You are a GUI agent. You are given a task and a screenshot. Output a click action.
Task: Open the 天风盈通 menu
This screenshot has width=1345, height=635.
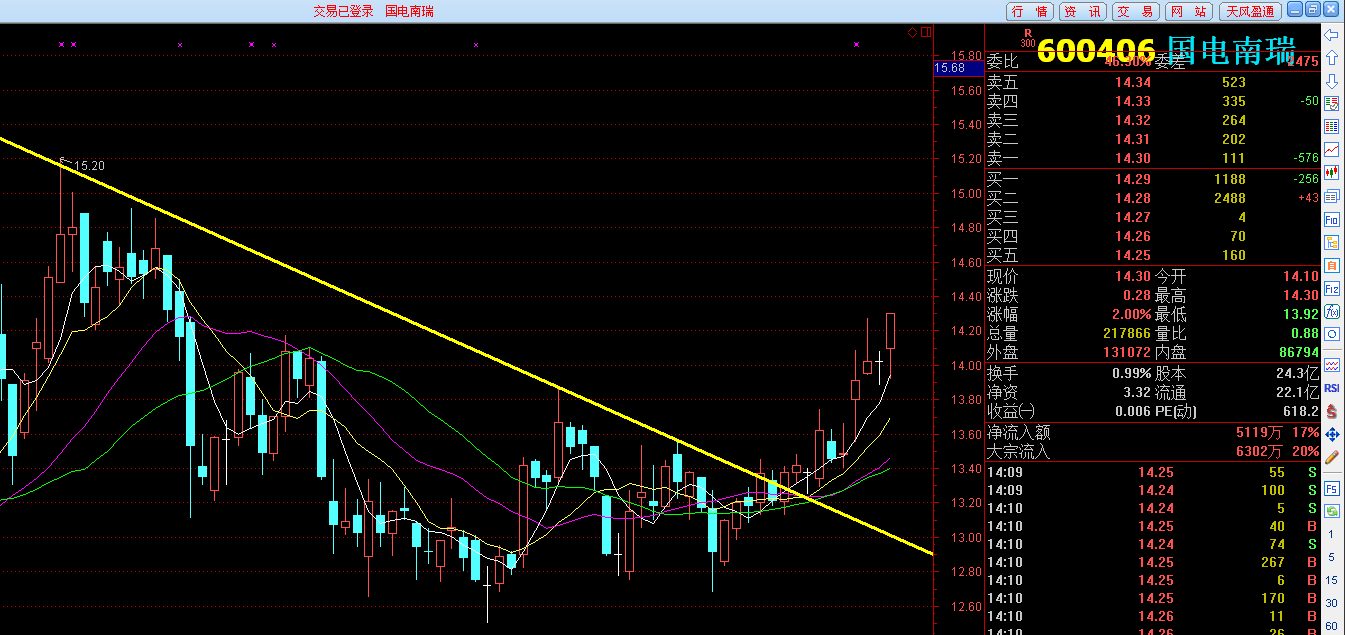(x=1251, y=11)
